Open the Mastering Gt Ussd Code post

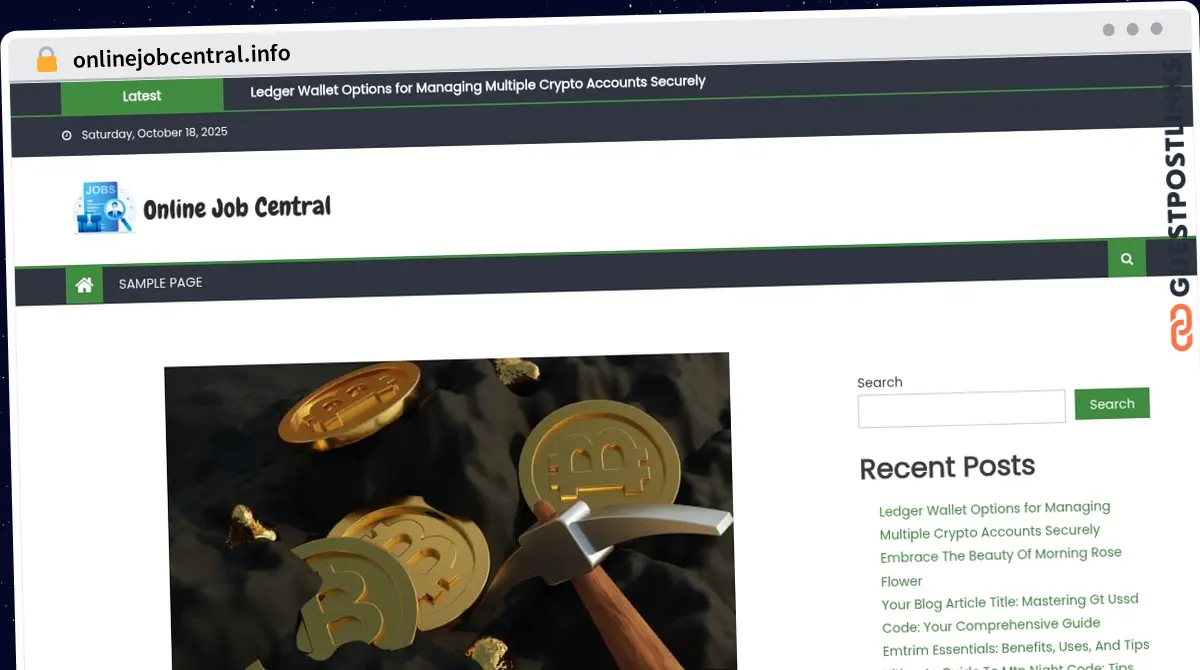1009,613
